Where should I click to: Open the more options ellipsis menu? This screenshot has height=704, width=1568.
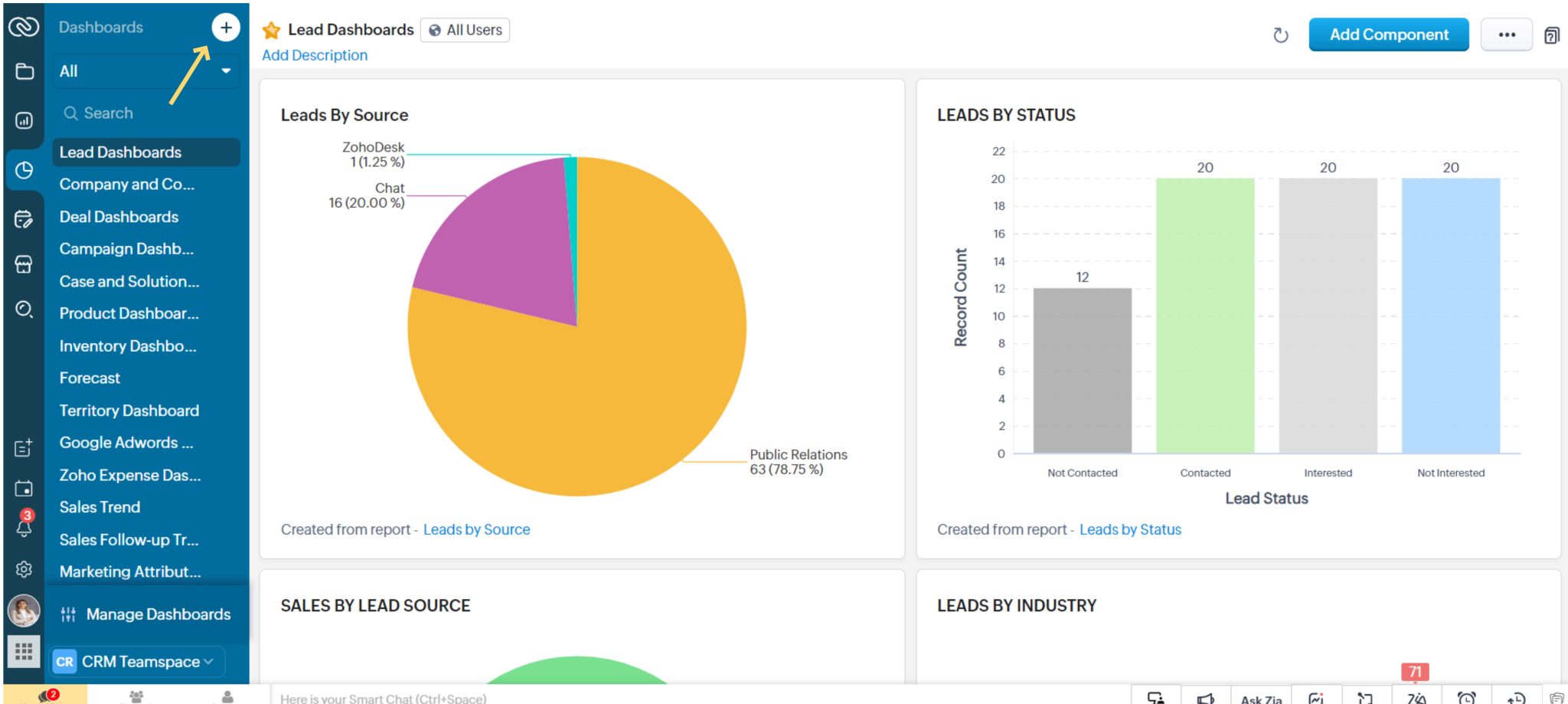click(x=1505, y=34)
